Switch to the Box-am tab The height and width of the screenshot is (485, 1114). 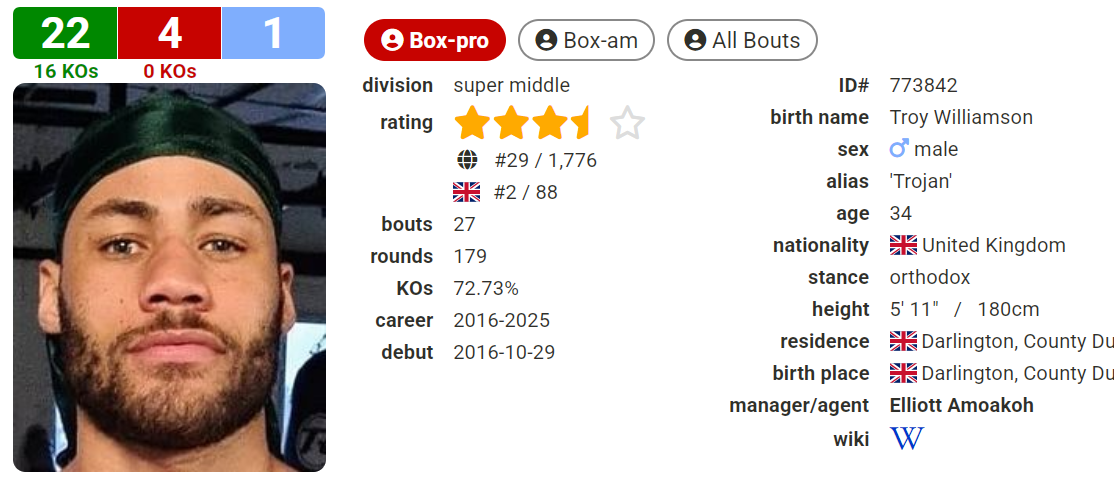point(586,40)
